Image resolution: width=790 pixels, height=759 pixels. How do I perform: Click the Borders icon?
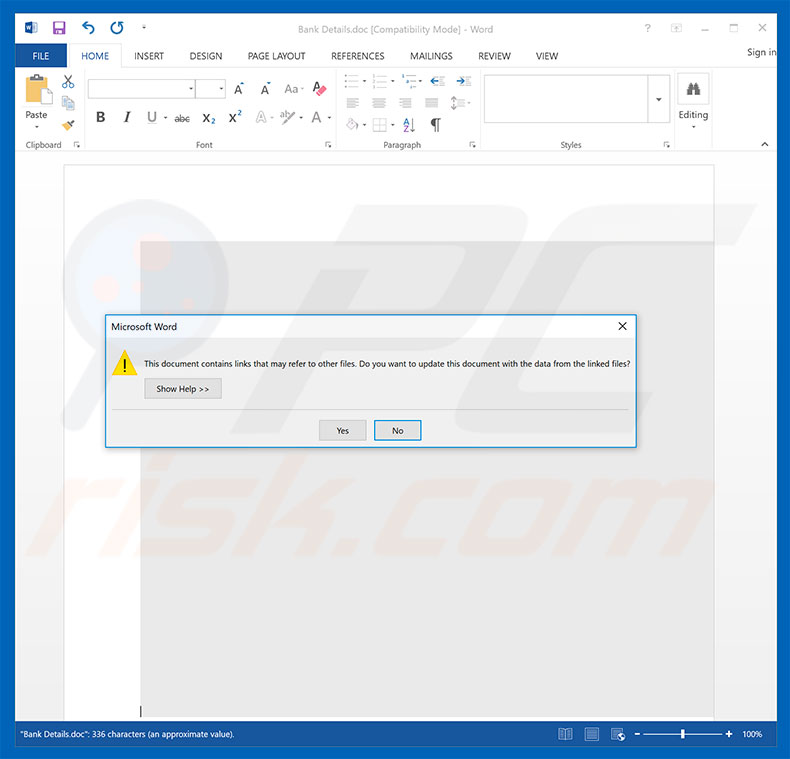[x=379, y=124]
